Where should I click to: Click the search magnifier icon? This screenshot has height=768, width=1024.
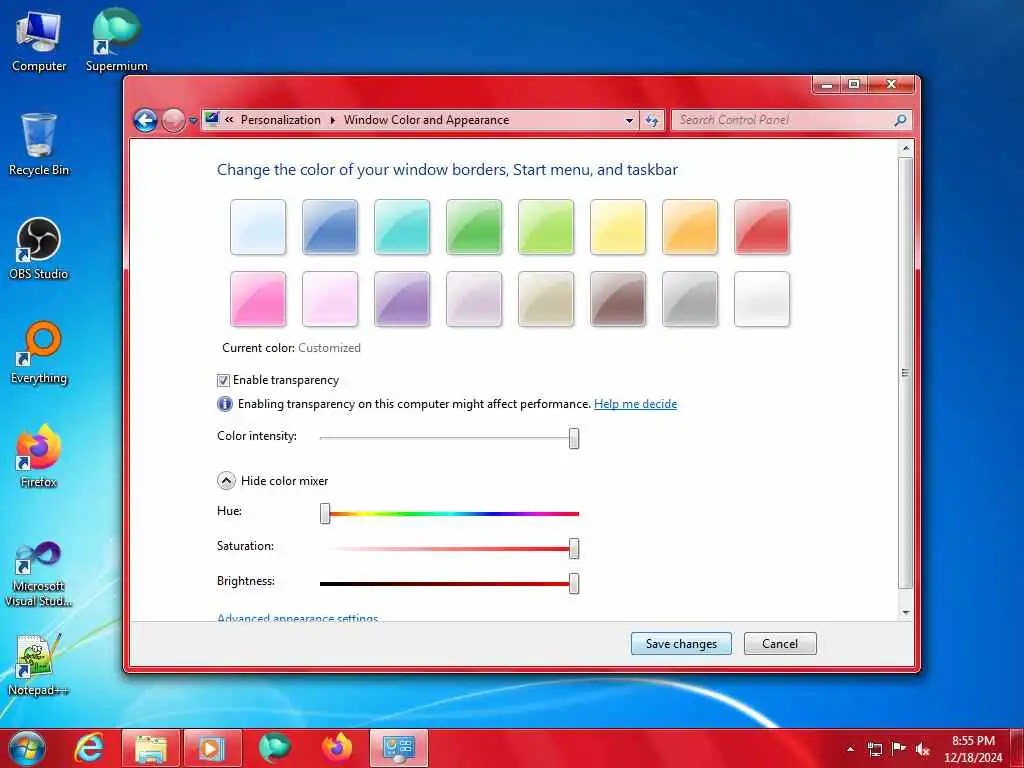coord(901,120)
